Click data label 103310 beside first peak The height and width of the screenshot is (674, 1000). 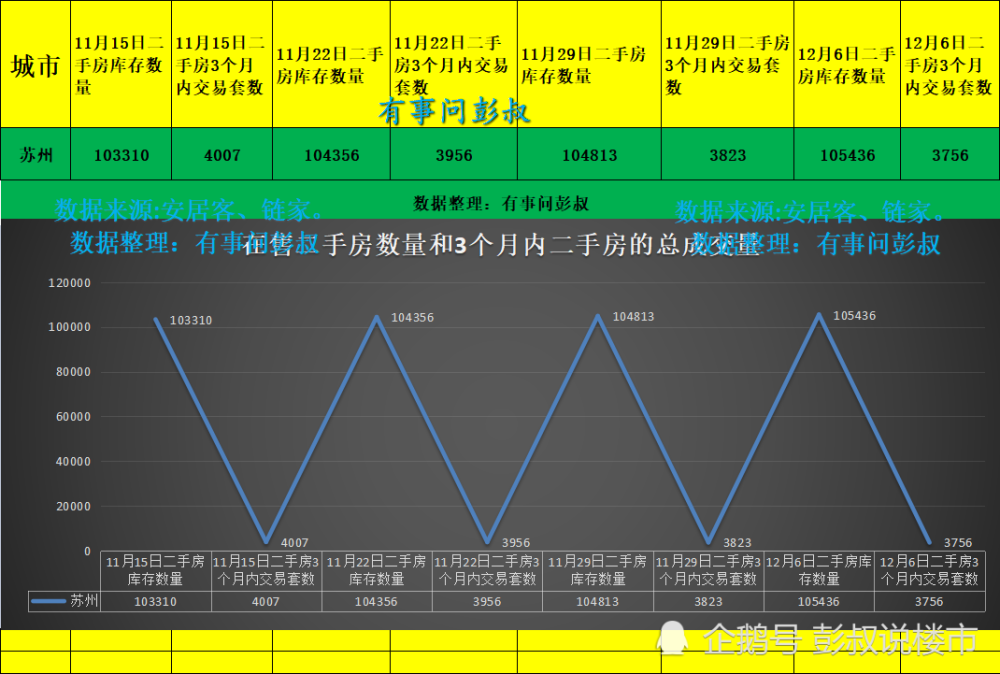point(191,320)
